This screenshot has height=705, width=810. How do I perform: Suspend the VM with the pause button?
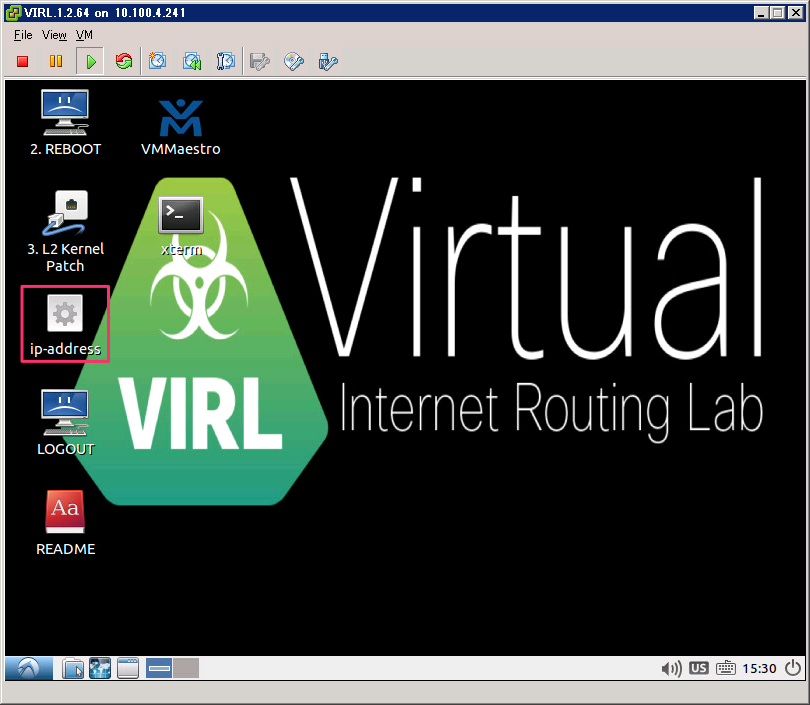56,61
